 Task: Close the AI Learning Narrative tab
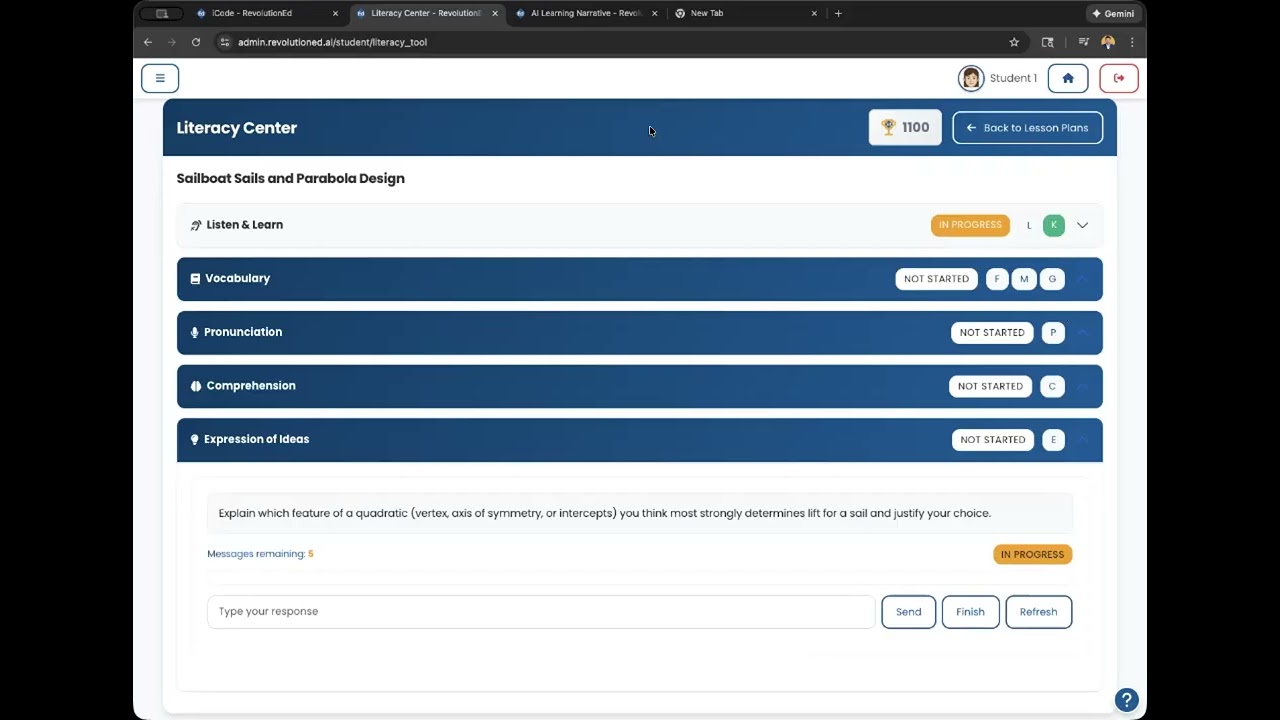coord(654,13)
